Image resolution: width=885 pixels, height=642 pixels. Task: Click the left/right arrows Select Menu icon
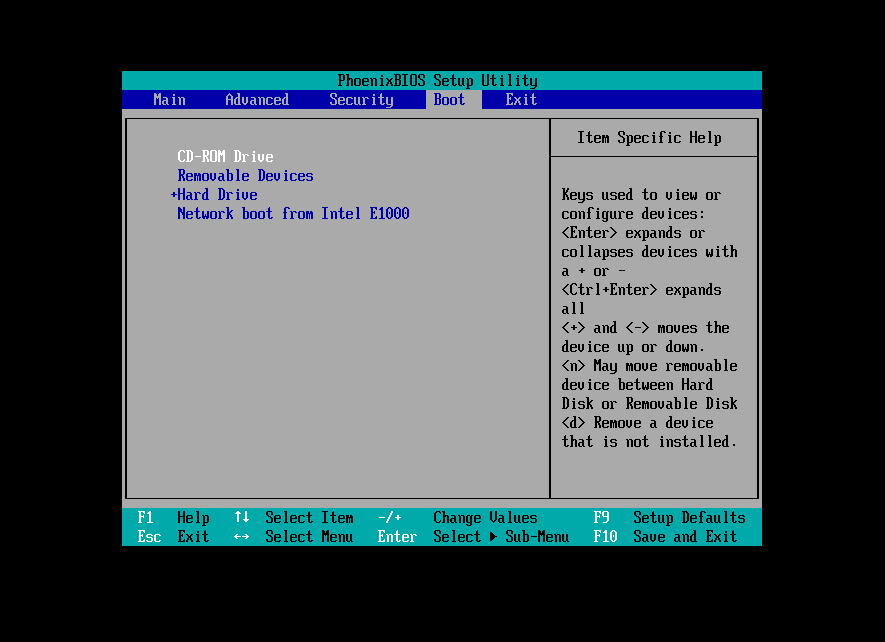pos(242,536)
